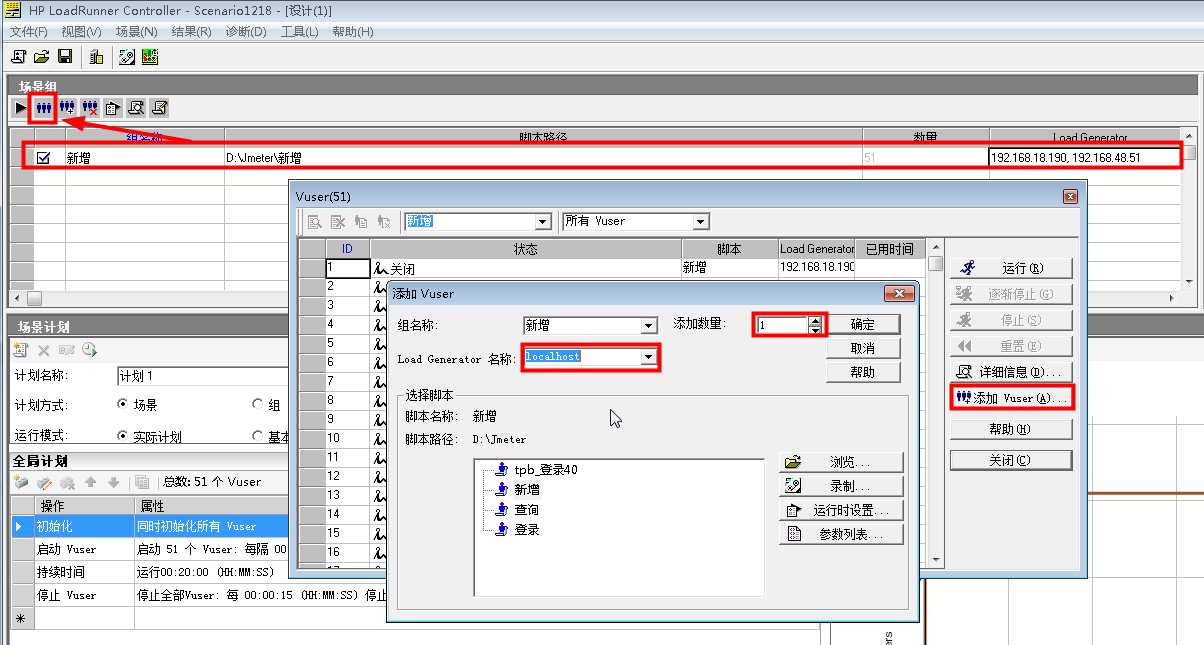The width and height of the screenshot is (1204, 645).
Task: Click the Virtual Users icon in 场景组 toolbar
Action: [44, 107]
